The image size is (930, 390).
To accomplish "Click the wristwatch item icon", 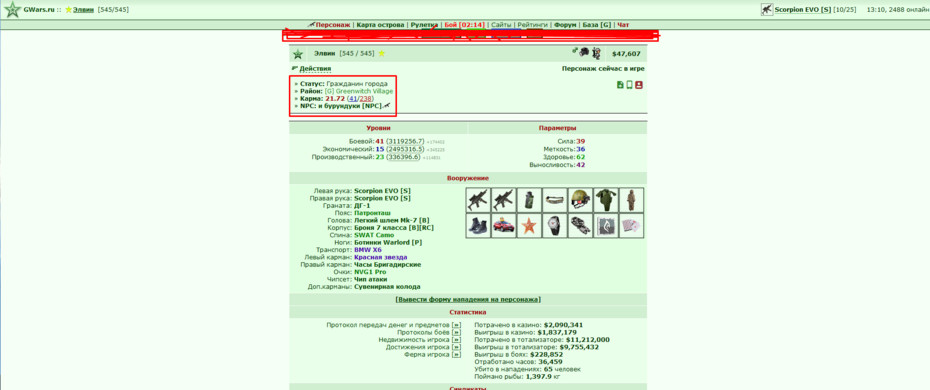I will coord(555,226).
